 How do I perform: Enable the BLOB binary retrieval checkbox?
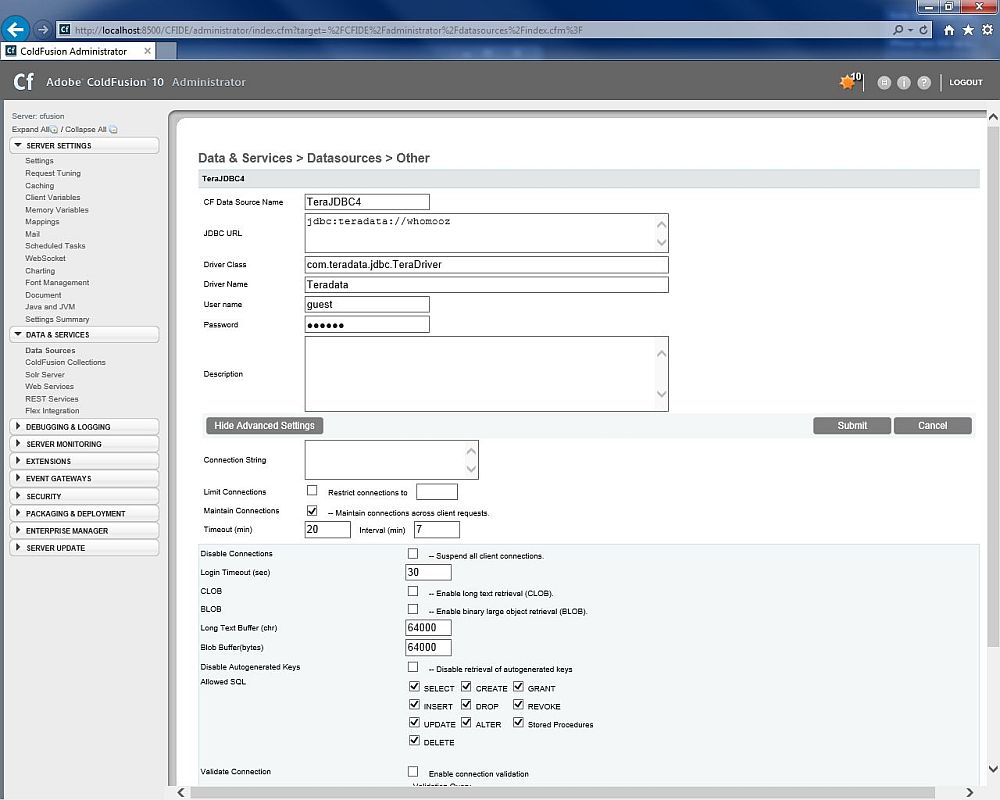point(413,609)
